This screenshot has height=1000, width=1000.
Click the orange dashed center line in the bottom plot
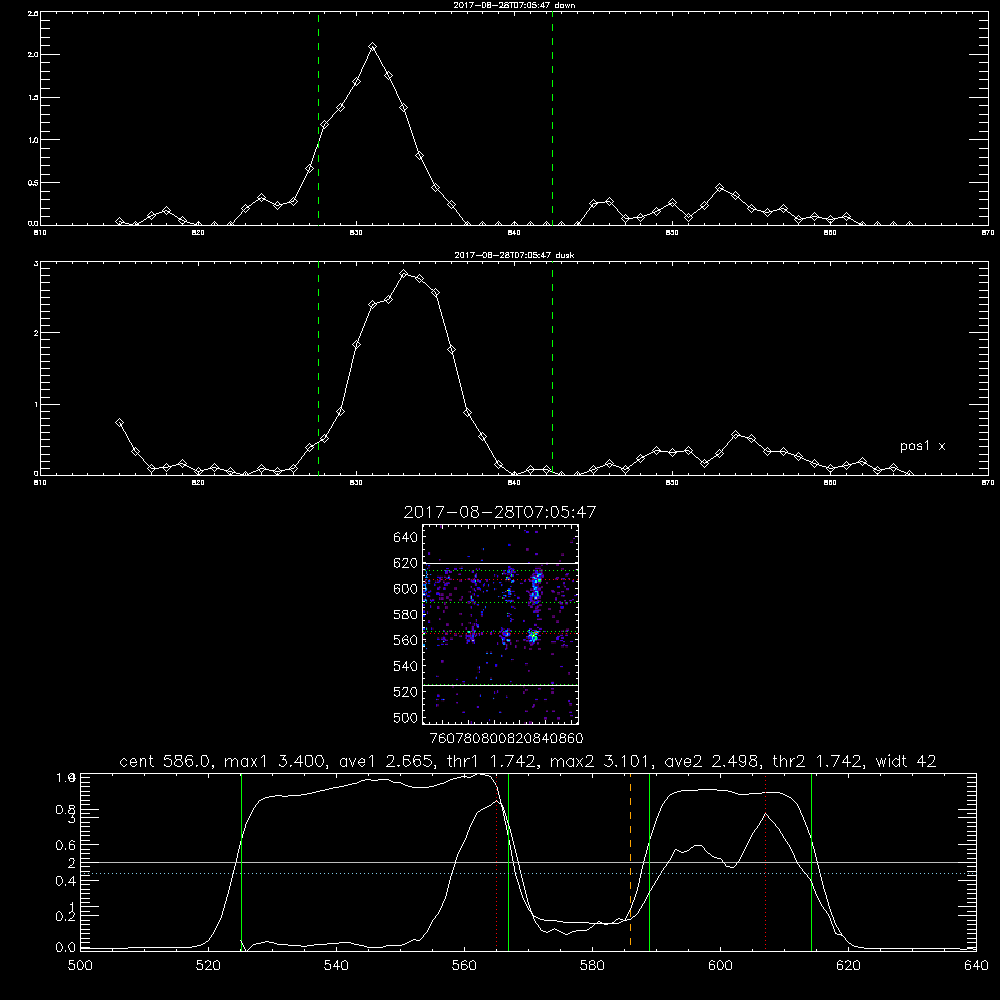point(630,861)
